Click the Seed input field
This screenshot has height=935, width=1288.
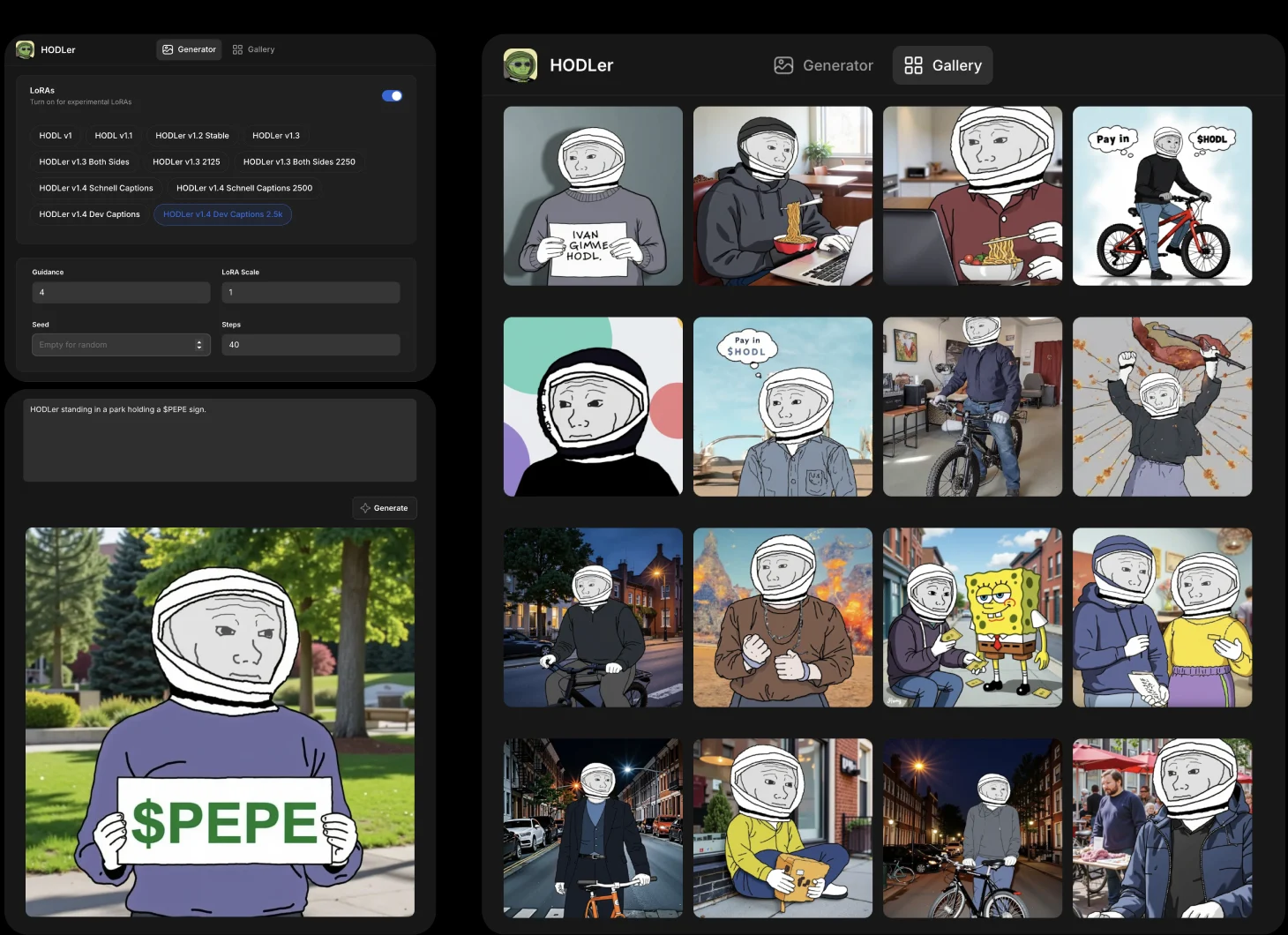pos(121,345)
